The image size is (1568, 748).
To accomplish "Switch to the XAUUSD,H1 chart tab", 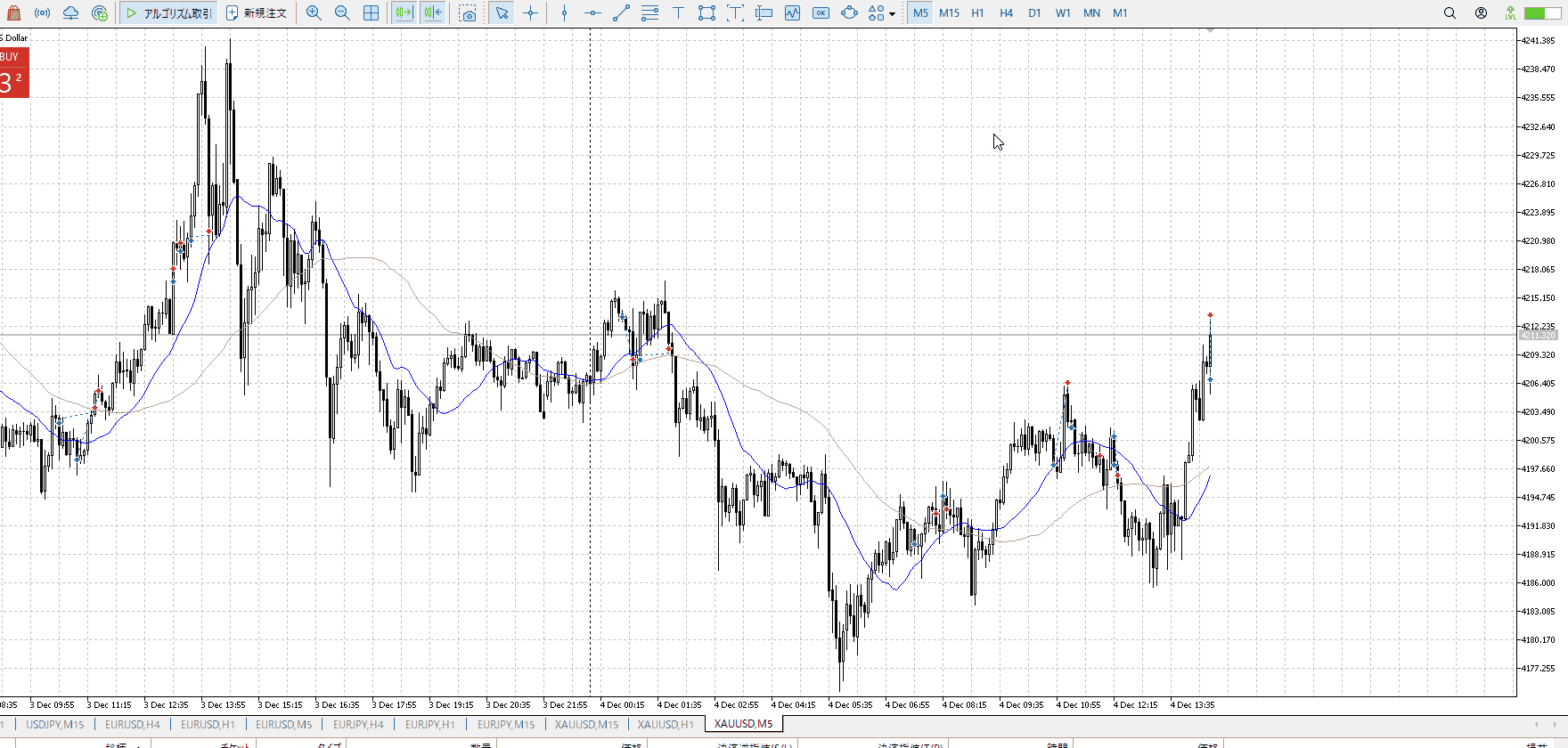I will coord(666,724).
